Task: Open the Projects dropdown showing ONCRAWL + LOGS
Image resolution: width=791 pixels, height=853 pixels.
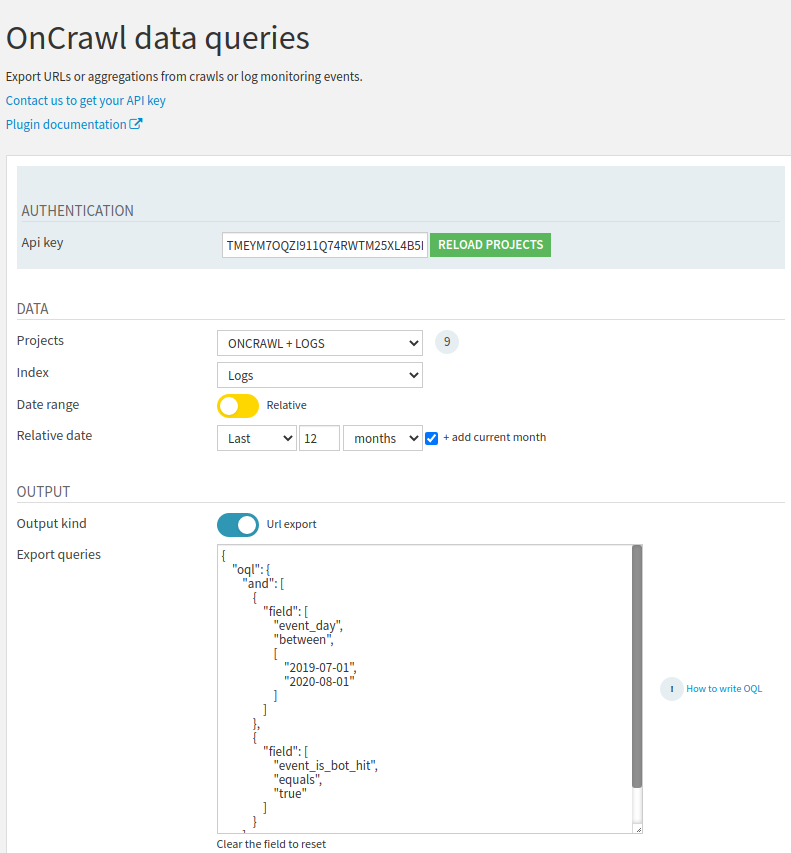Action: click(320, 343)
